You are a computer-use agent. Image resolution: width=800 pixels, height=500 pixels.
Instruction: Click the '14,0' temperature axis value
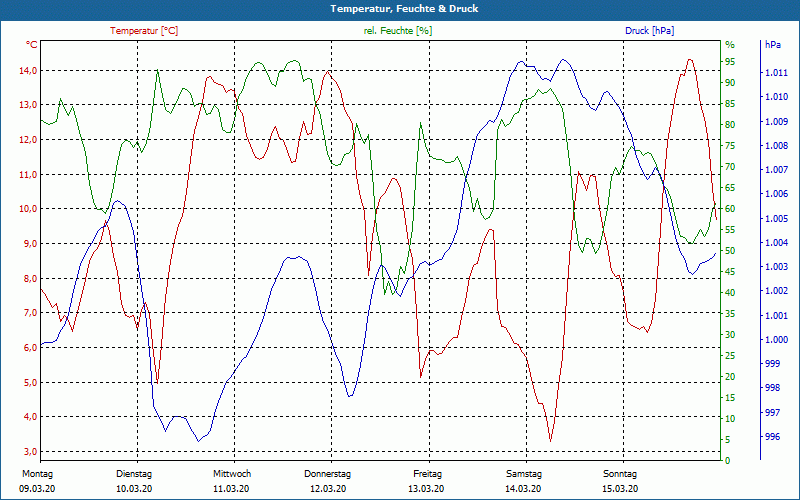28,70
